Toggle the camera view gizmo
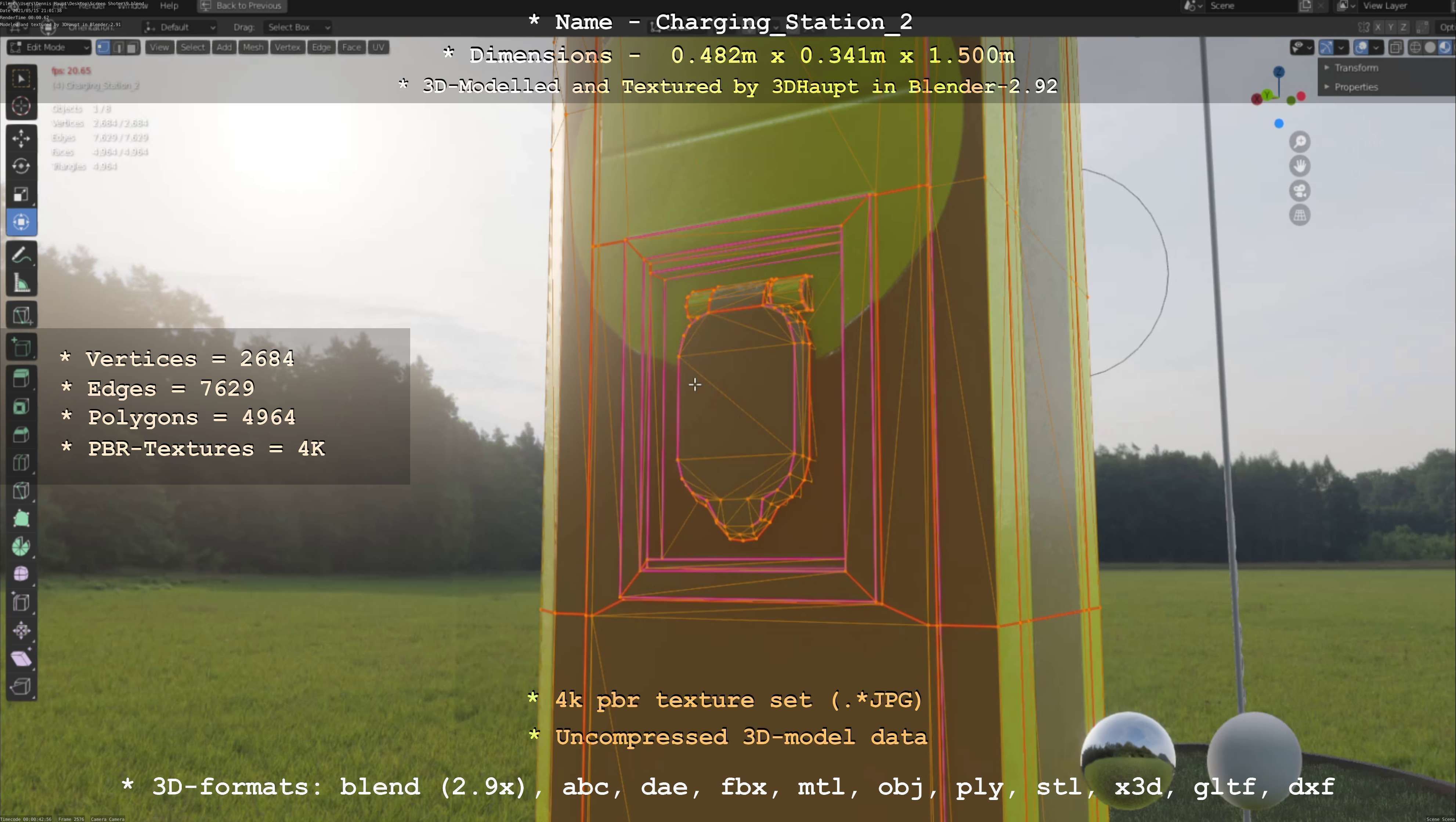The height and width of the screenshot is (822, 1456). point(1300,191)
